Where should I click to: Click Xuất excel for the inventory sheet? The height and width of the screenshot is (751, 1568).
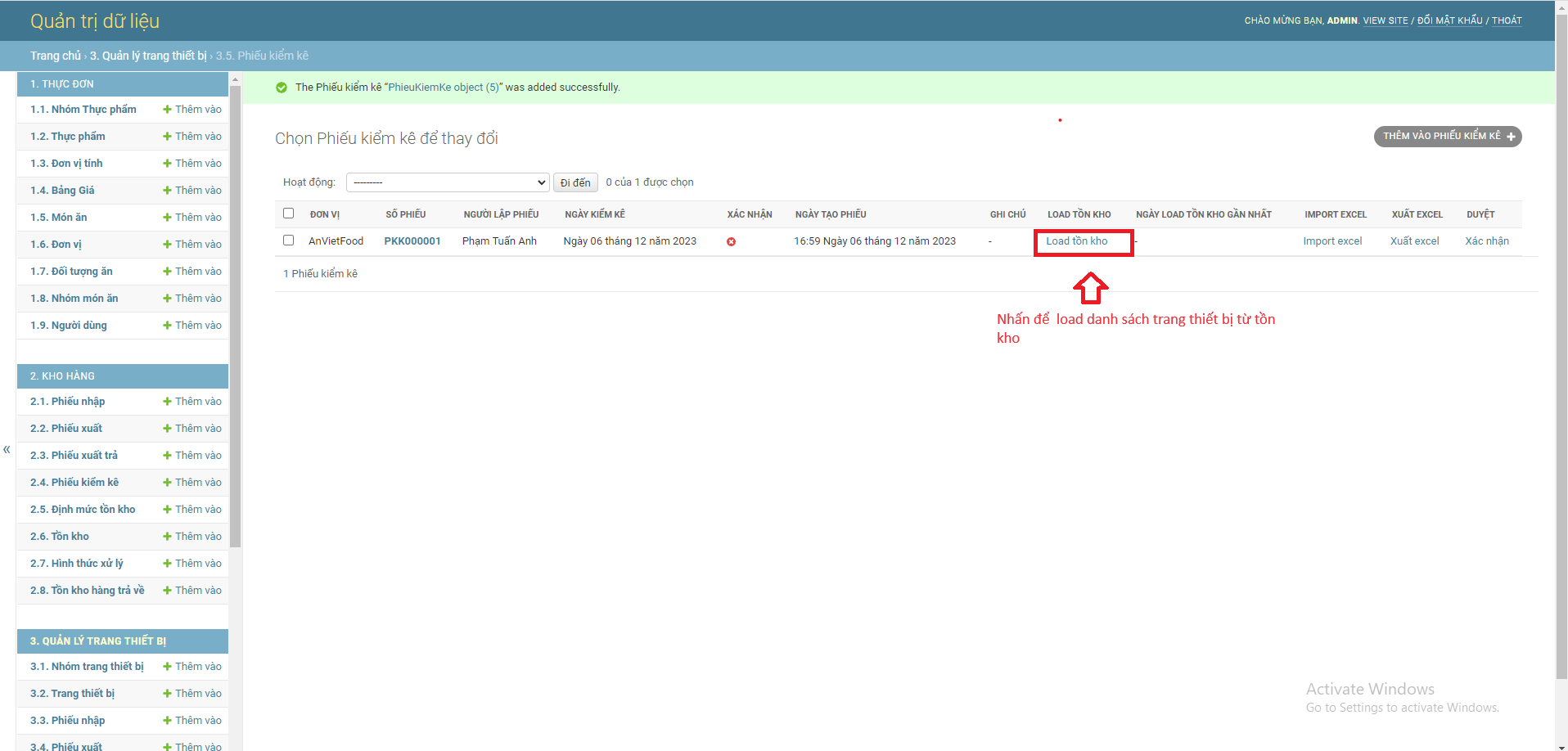click(x=1415, y=241)
